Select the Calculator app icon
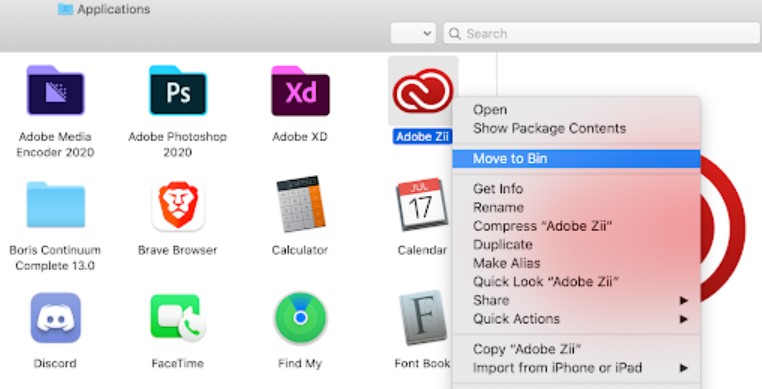 pyautogui.click(x=300, y=204)
